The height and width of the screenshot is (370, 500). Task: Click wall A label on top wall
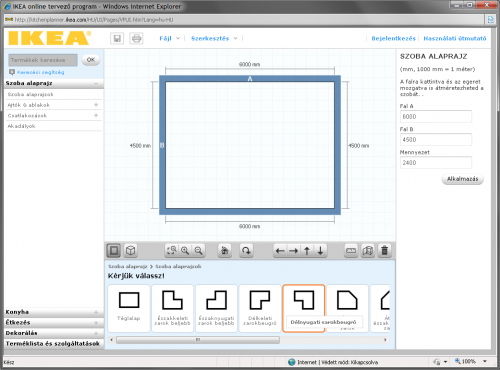click(250, 79)
